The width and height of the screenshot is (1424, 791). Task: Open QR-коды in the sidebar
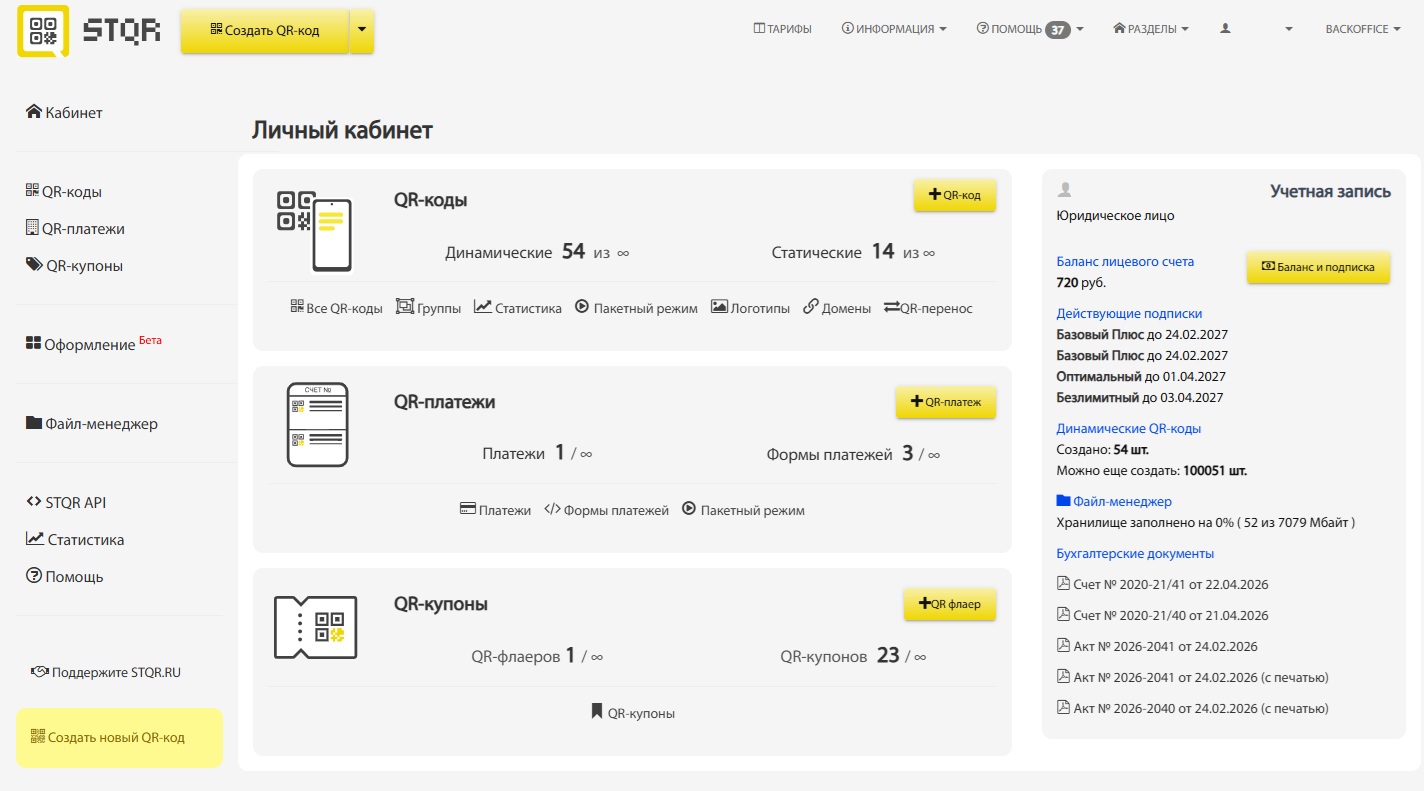coord(64,192)
